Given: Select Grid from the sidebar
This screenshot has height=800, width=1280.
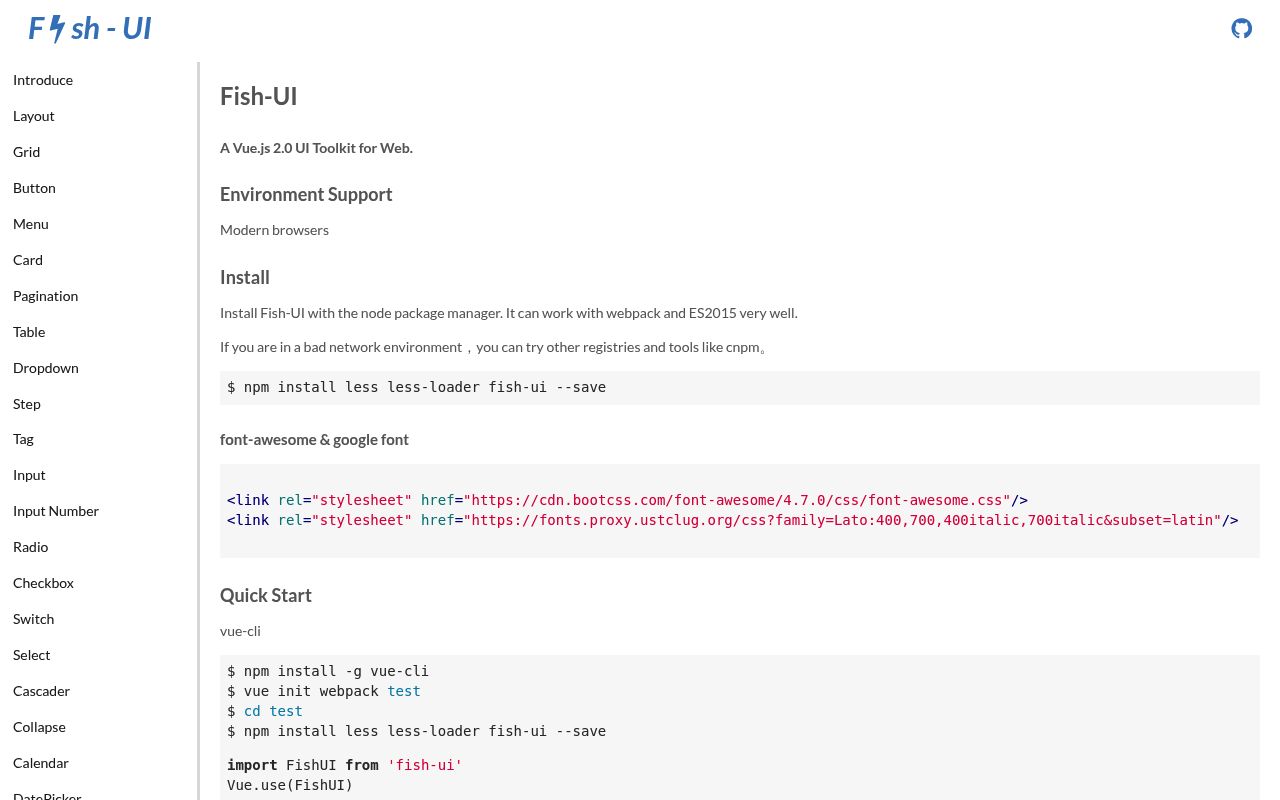Looking at the screenshot, I should (x=27, y=152).
